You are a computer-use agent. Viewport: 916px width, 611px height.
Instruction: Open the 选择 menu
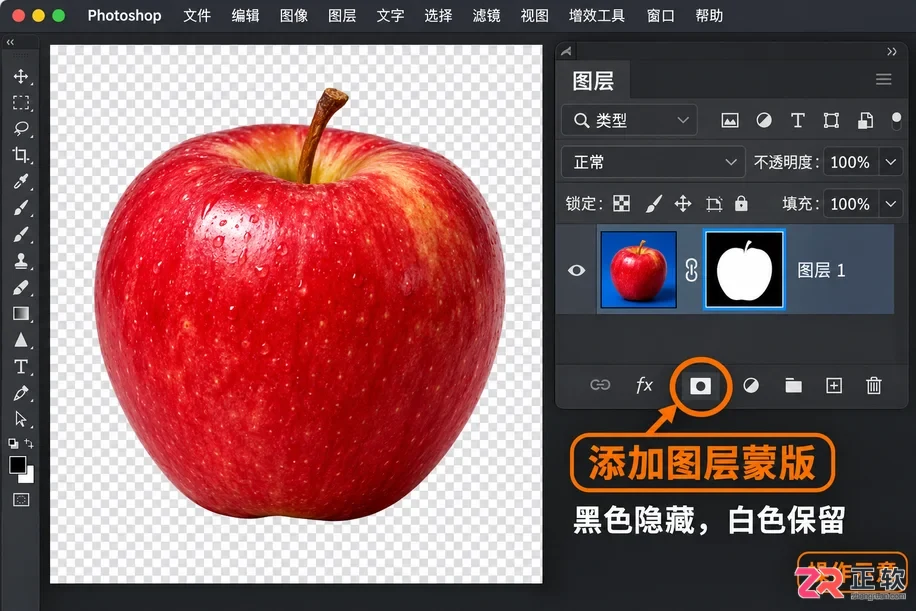pos(438,16)
